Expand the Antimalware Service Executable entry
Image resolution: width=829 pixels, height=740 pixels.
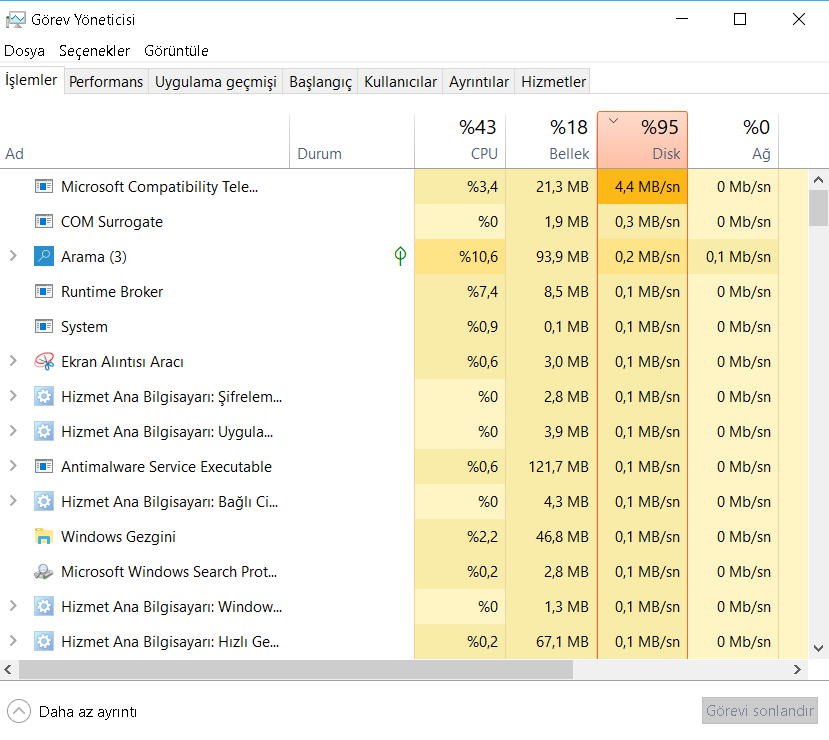coord(13,466)
